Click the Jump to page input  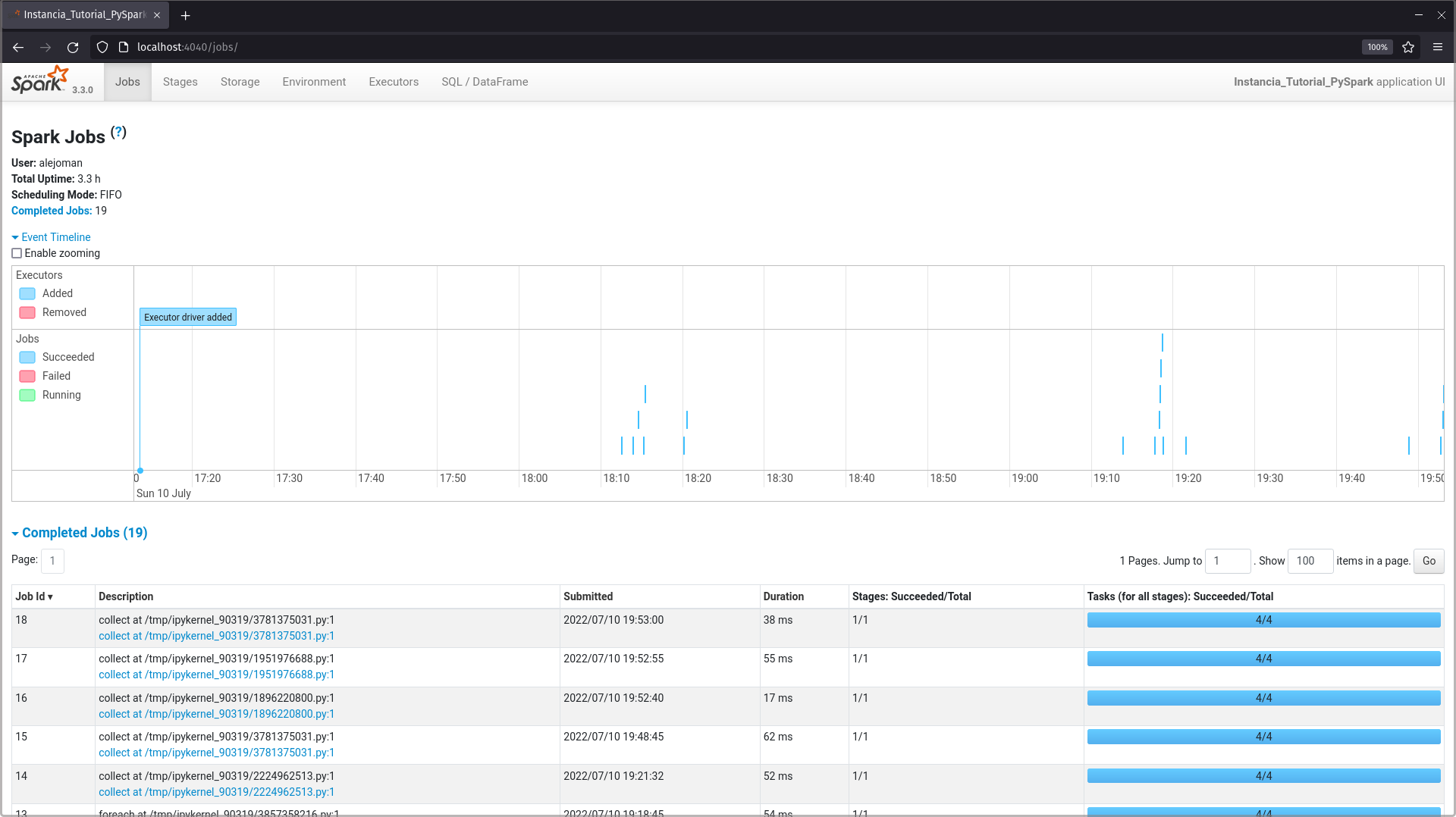click(1228, 561)
